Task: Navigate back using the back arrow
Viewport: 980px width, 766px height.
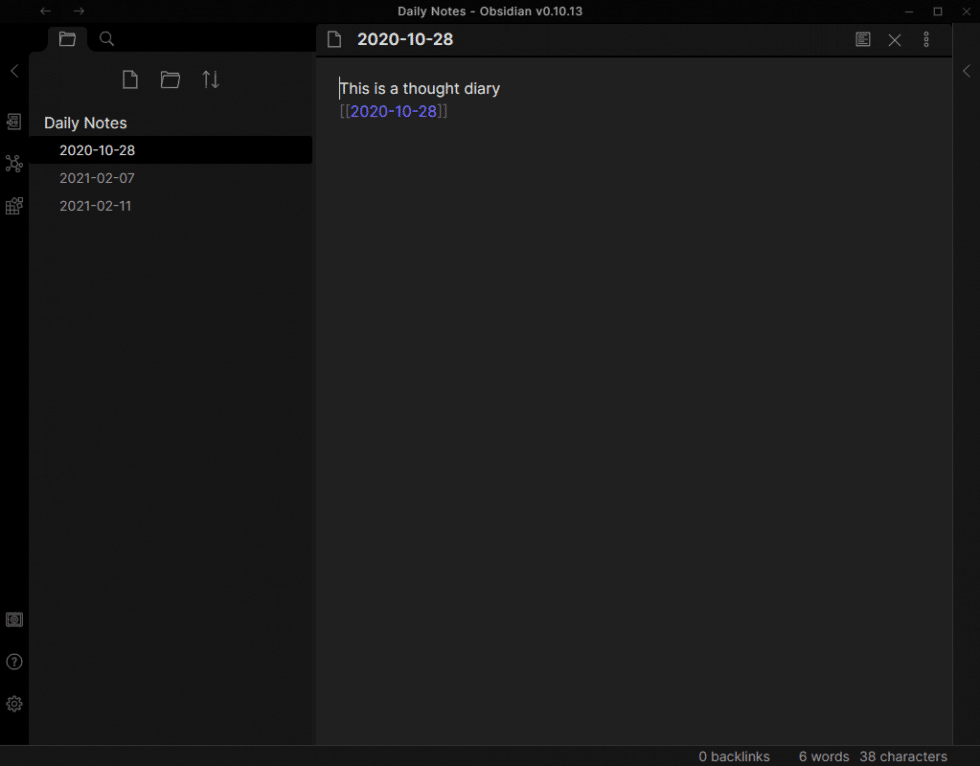Action: click(x=45, y=11)
